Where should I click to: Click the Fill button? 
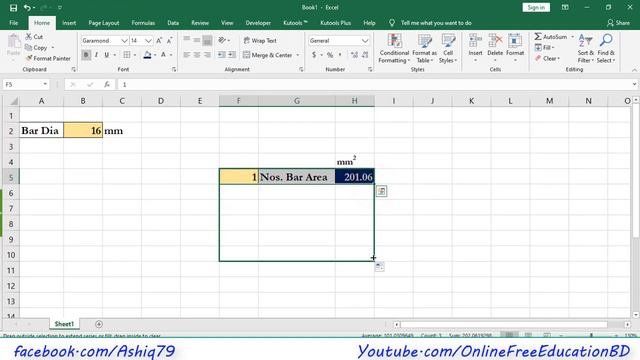544,47
